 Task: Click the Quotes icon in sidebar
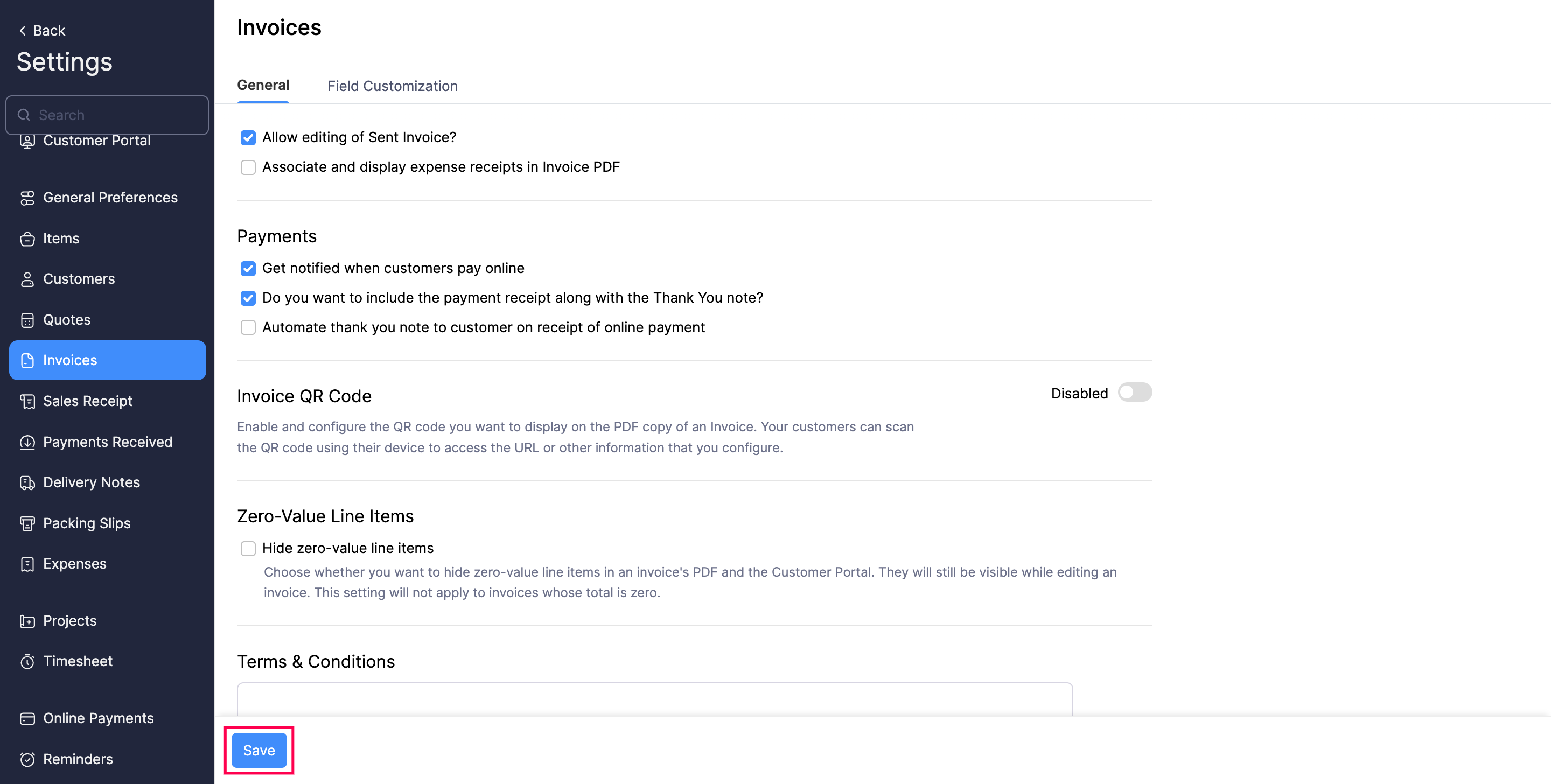tap(27, 320)
